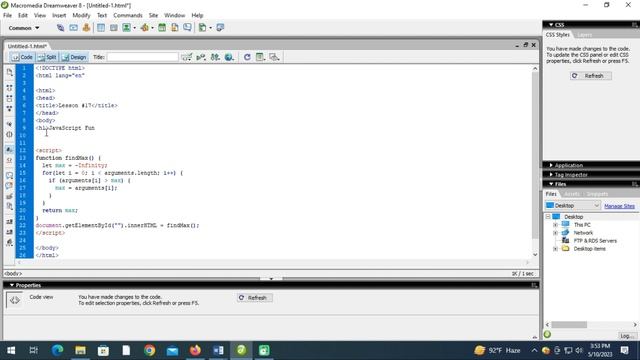Open Firefox from the taskbar
Image resolution: width=640 pixels, height=360 pixels.
coord(196,350)
